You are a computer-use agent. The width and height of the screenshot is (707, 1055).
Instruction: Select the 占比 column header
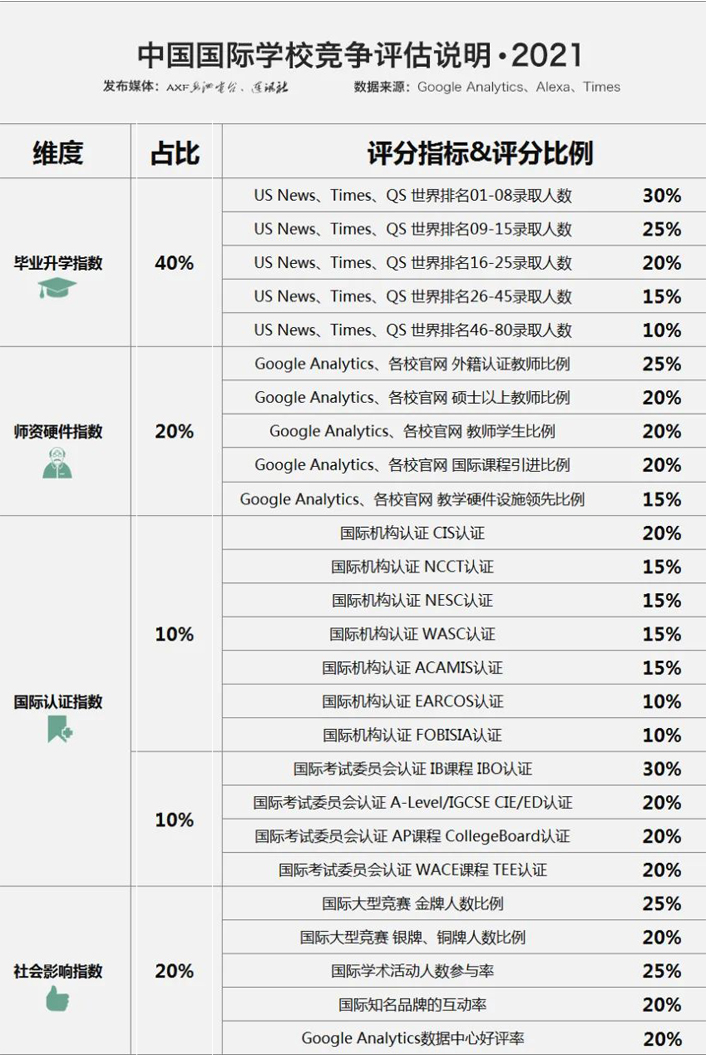coord(175,153)
